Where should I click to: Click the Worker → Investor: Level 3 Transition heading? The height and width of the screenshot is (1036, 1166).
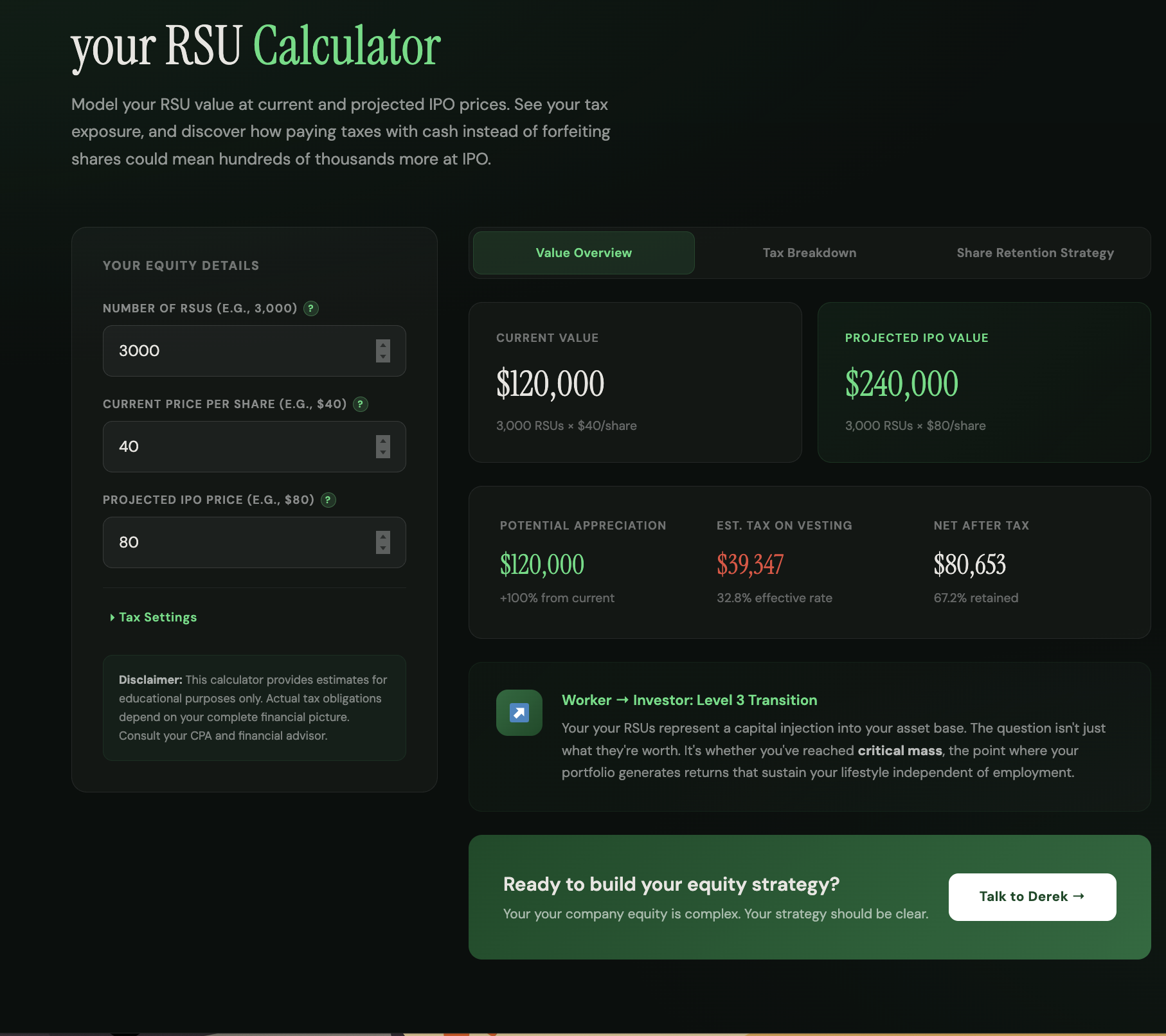[689, 701]
